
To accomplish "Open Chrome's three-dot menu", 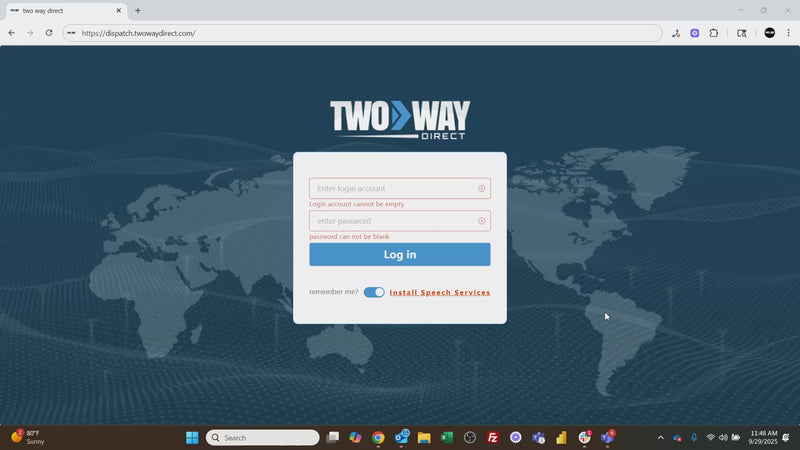I will [788, 33].
